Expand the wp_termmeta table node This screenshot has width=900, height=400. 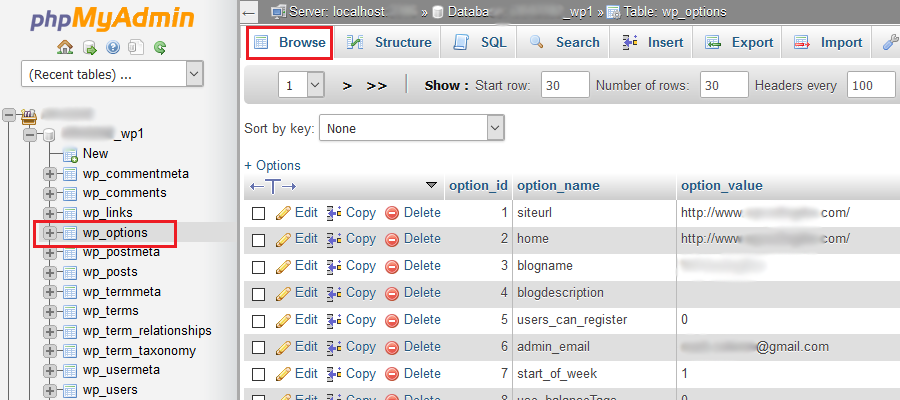[x=50, y=292]
